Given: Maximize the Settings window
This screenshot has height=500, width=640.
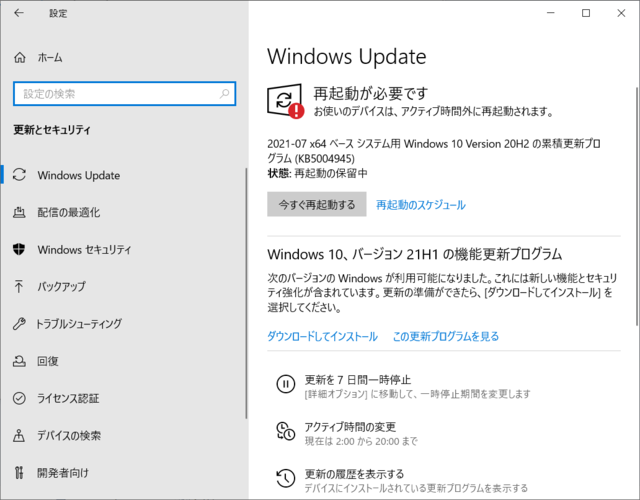Looking at the screenshot, I should (586, 13).
